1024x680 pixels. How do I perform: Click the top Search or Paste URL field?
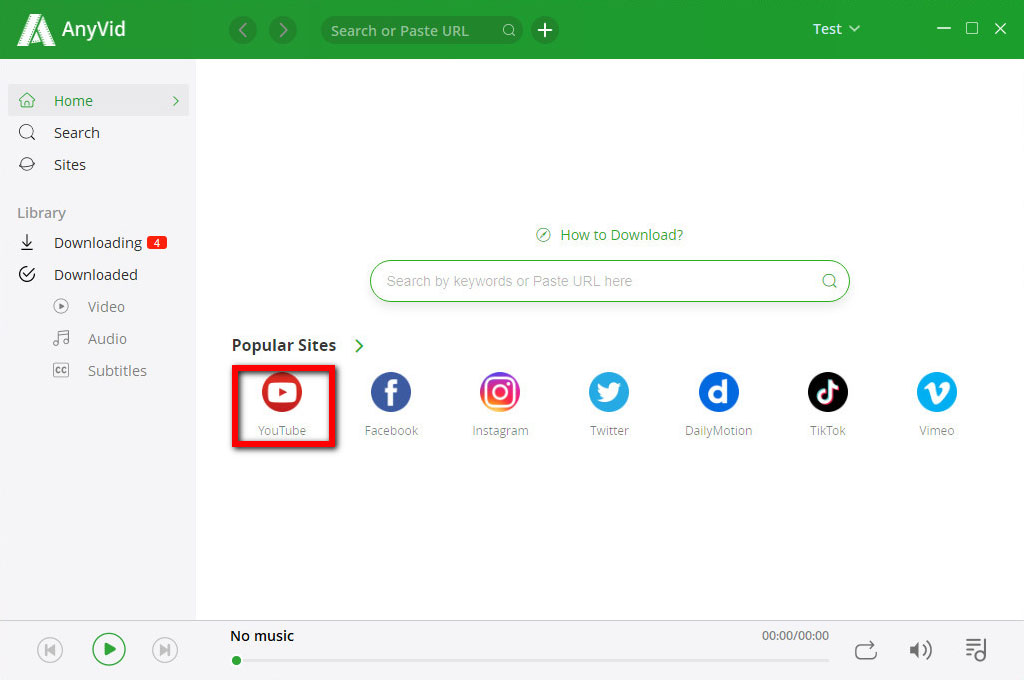point(422,30)
